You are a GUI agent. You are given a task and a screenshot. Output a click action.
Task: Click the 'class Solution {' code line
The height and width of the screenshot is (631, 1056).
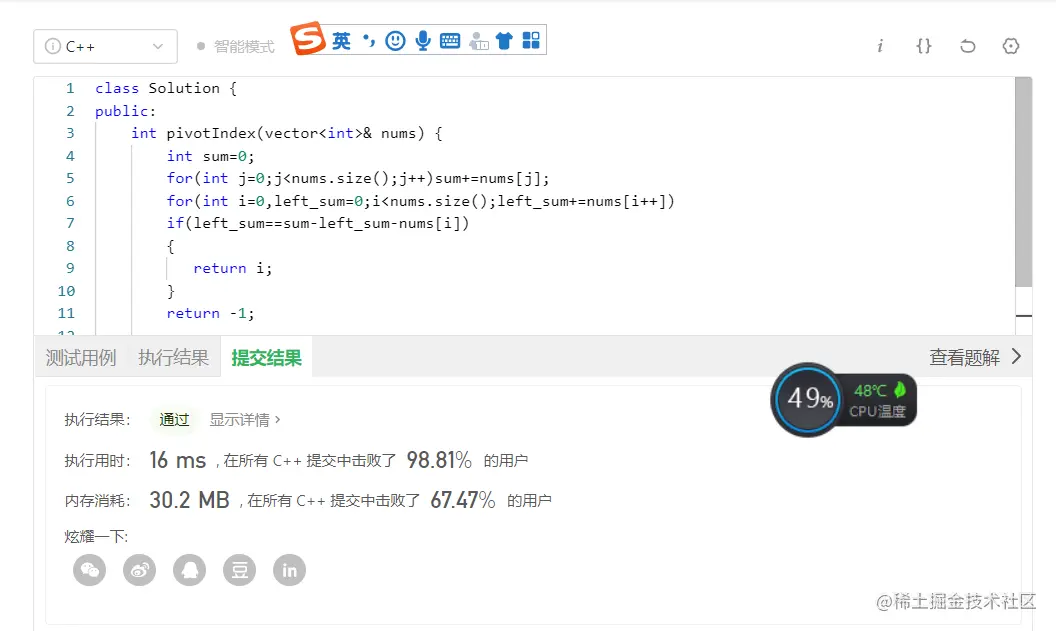[x=166, y=88]
